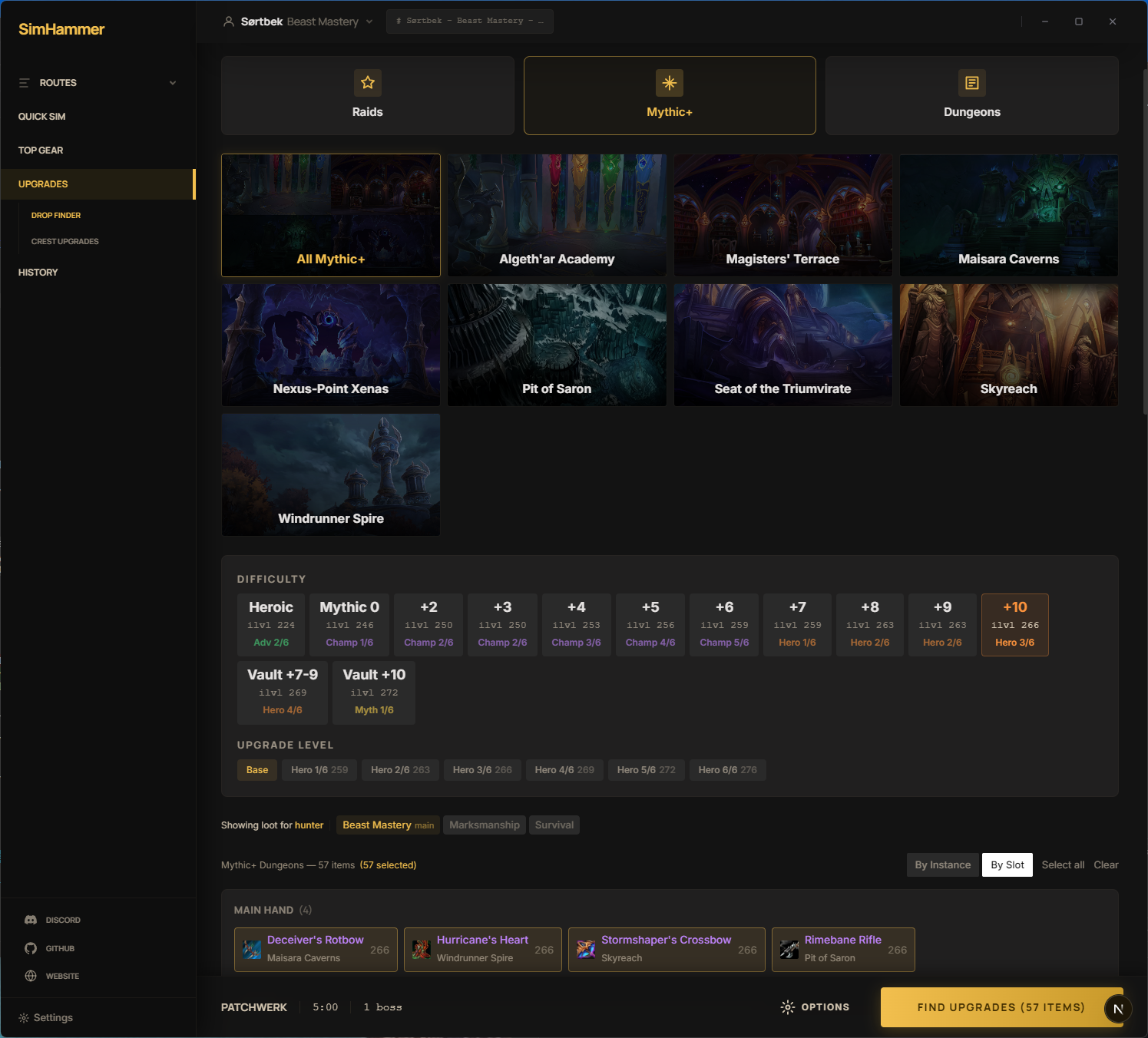Click the Deceiver's Rotbow item icon
Image resolution: width=1148 pixels, height=1038 pixels.
point(252,950)
